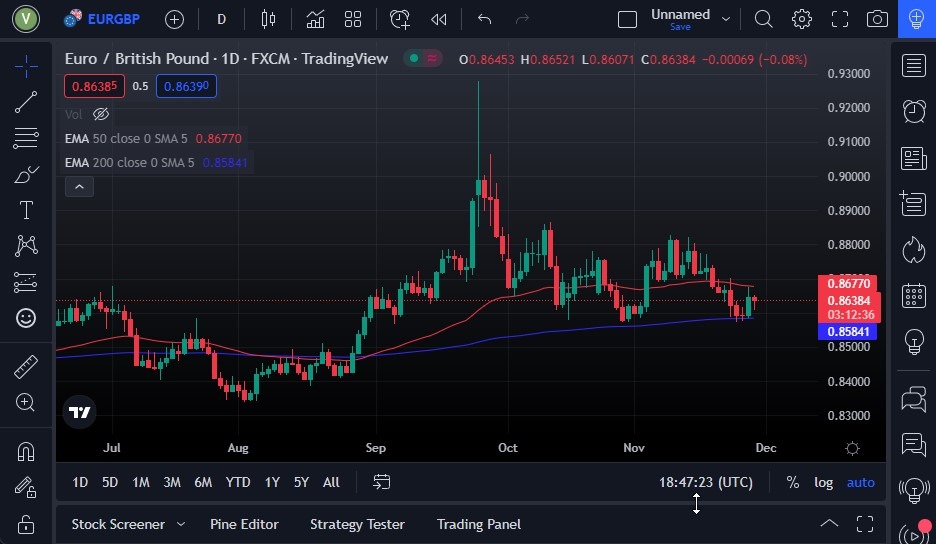Open the prediction and measurement tools
Screen dimensions: 936x544
26,282
